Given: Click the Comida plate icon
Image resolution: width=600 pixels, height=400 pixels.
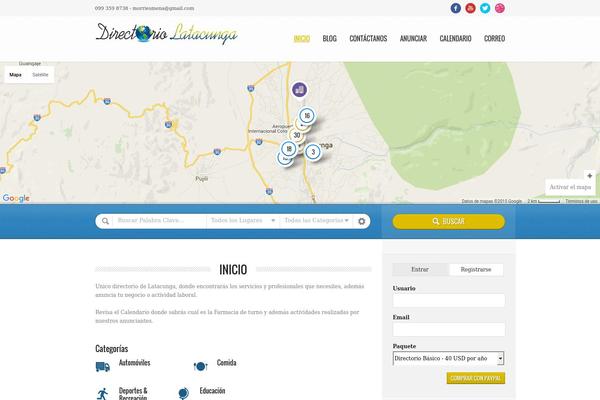Looking at the screenshot, I should tap(201, 366).
